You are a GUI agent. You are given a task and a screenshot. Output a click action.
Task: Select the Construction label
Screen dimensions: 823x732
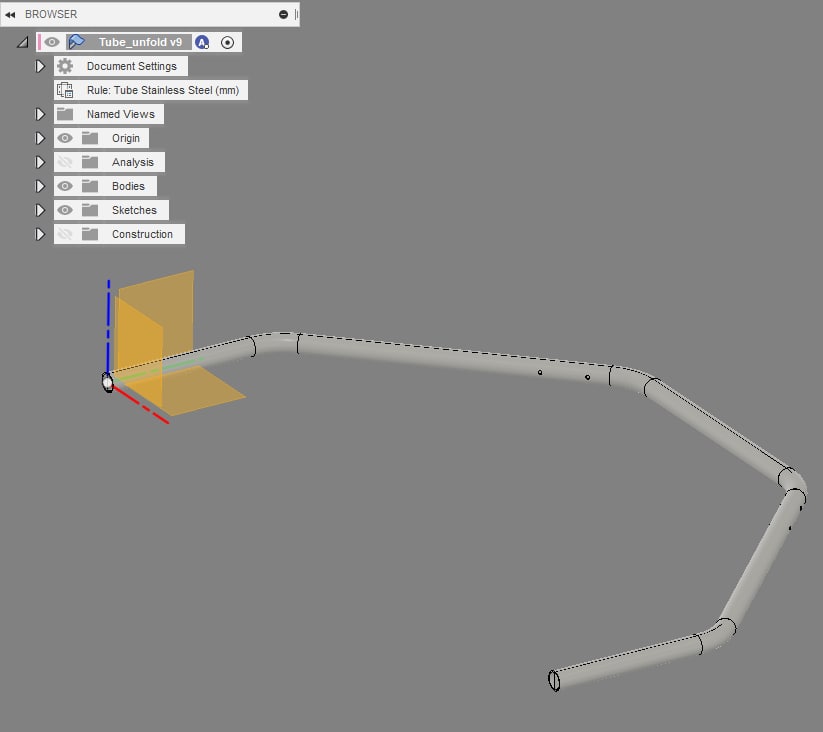click(x=142, y=234)
